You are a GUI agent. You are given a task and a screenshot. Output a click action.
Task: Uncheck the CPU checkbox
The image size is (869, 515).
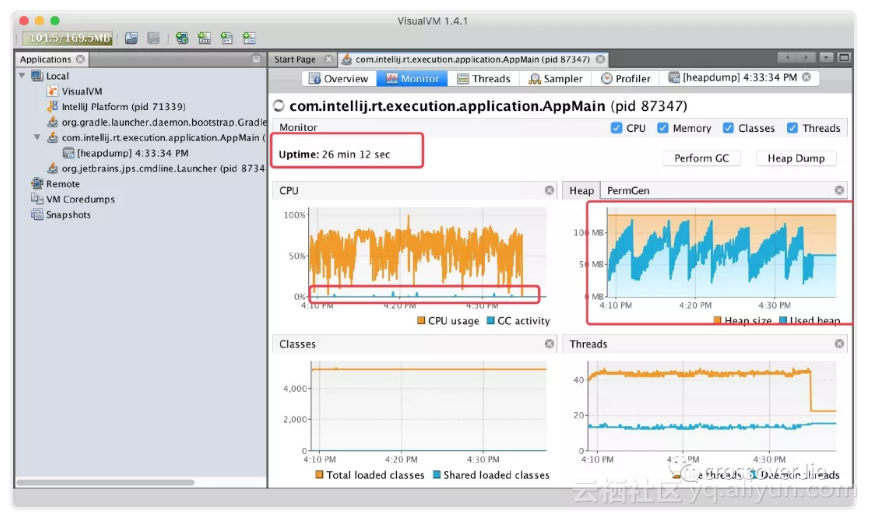(x=616, y=128)
